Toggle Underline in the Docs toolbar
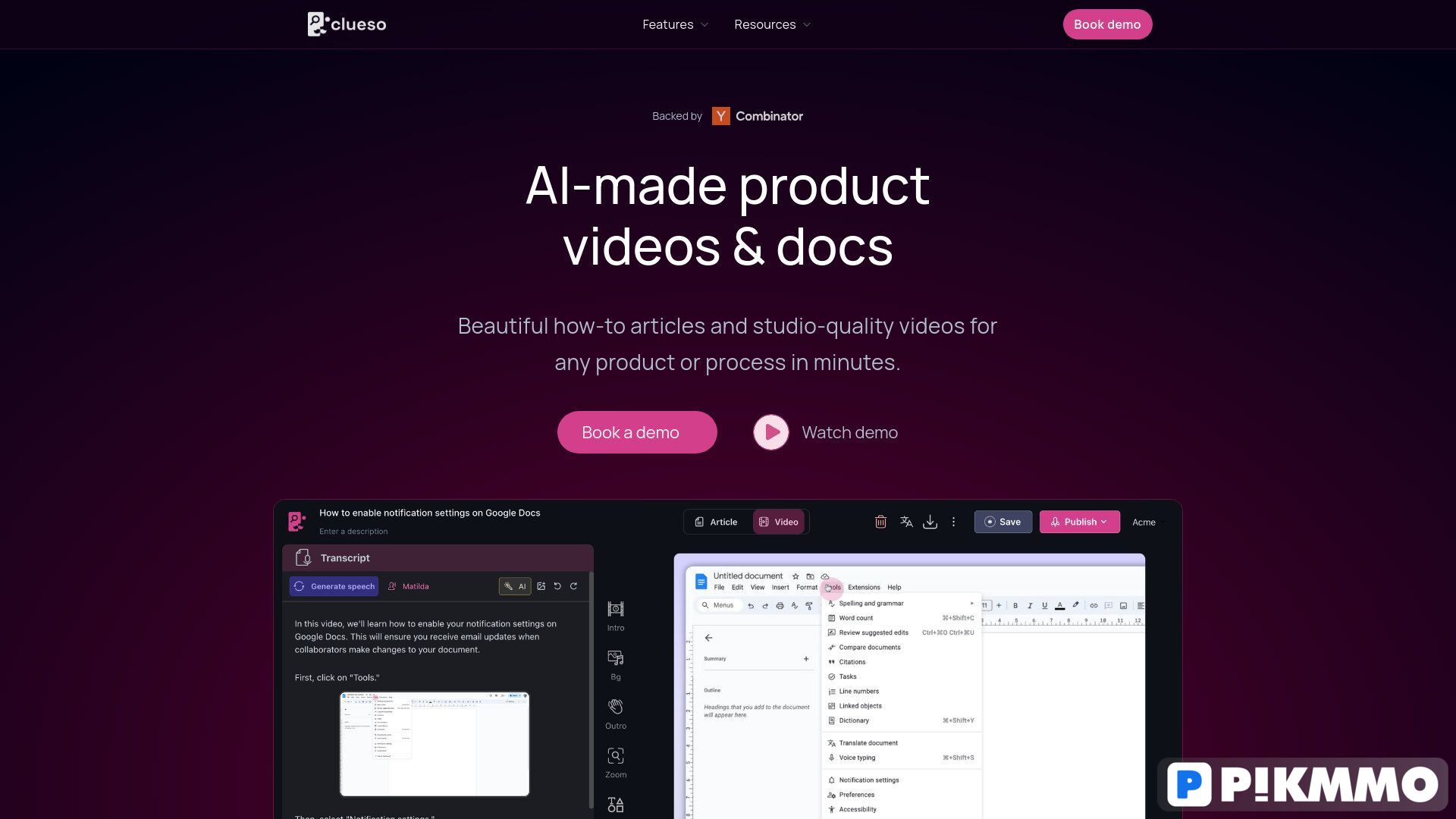Viewport: 1456px width, 819px height. coord(1044,606)
